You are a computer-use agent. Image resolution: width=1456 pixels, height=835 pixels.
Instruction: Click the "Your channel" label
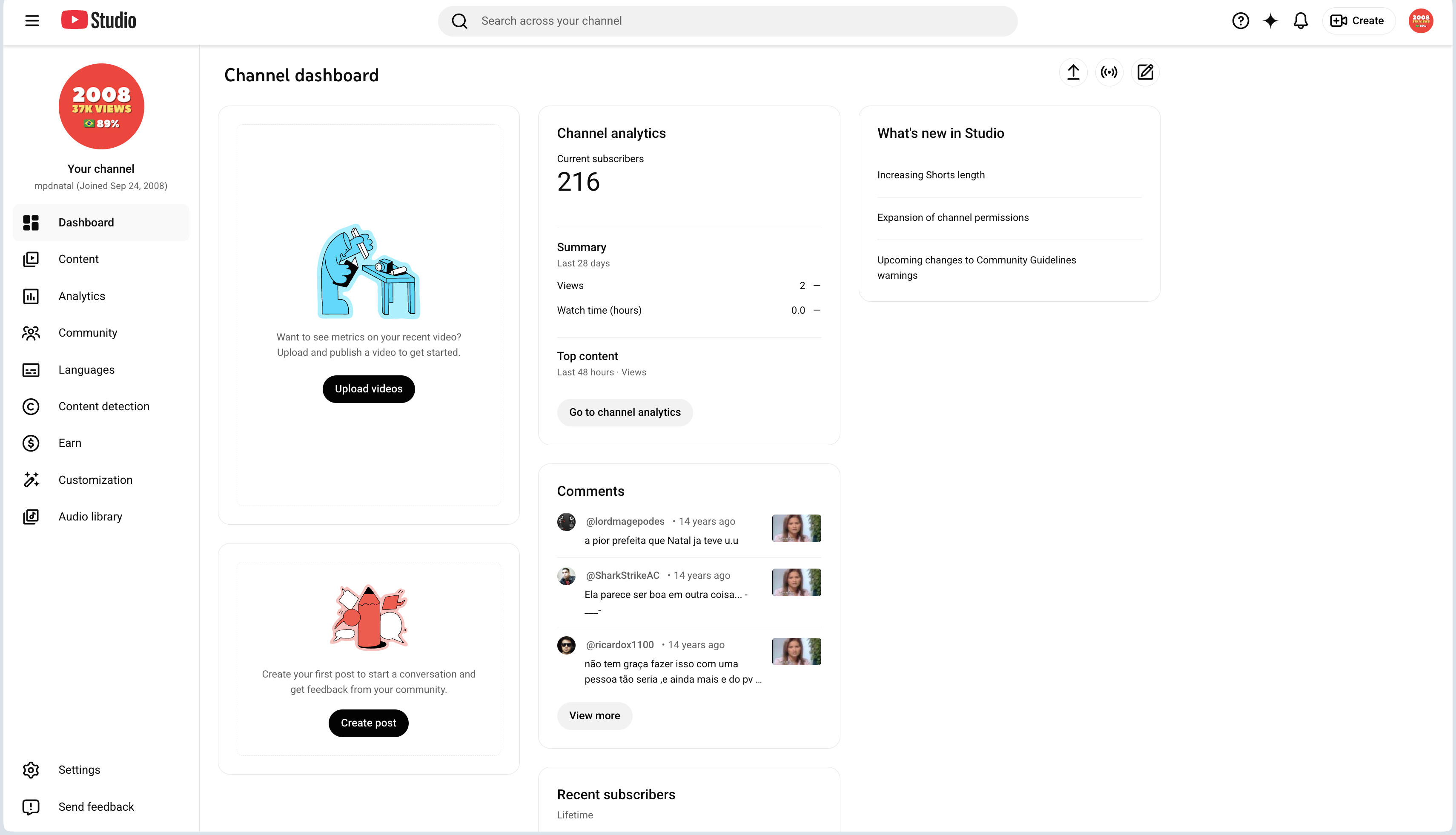tap(101, 169)
